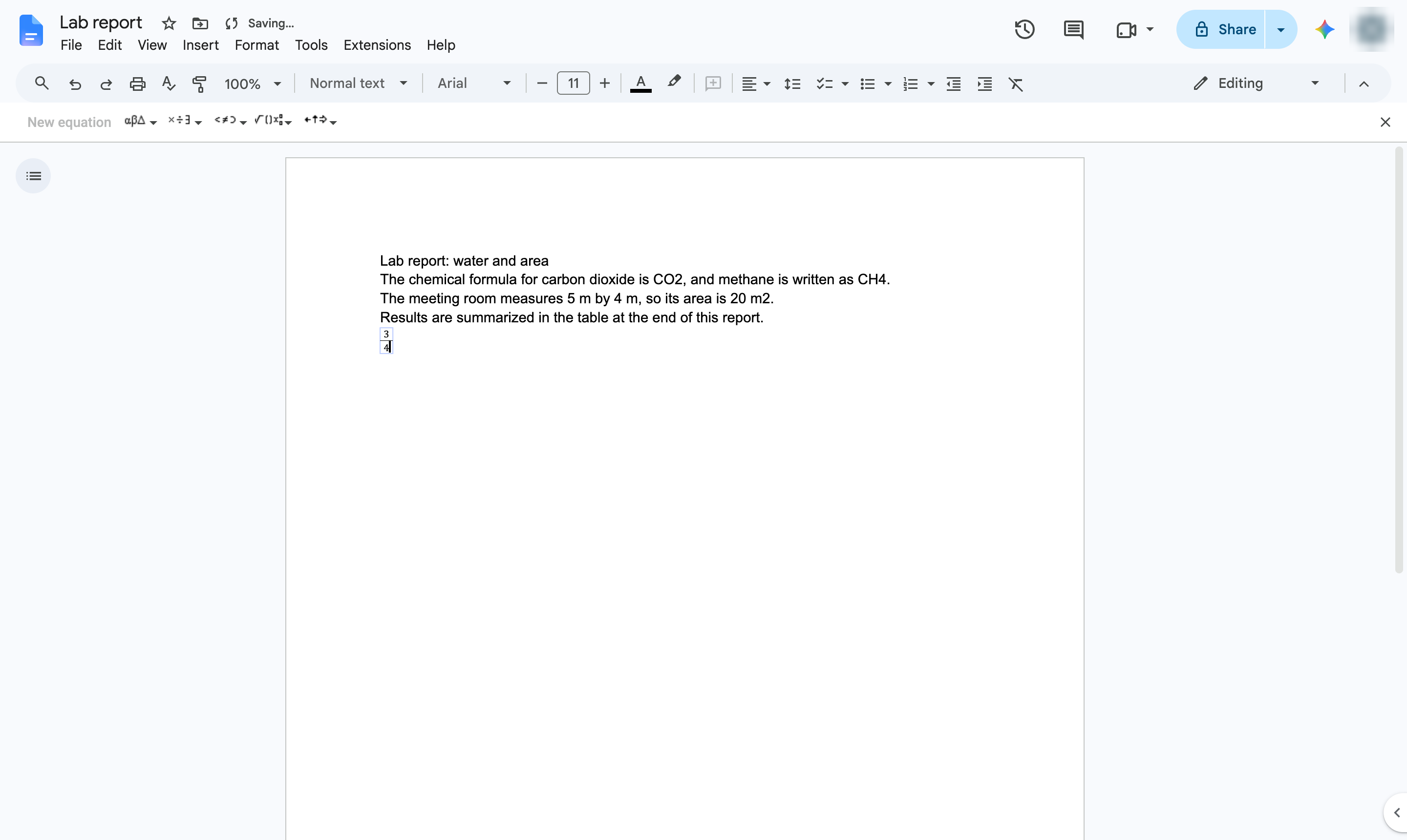Open the Tools menu
1407x840 pixels.
(311, 45)
